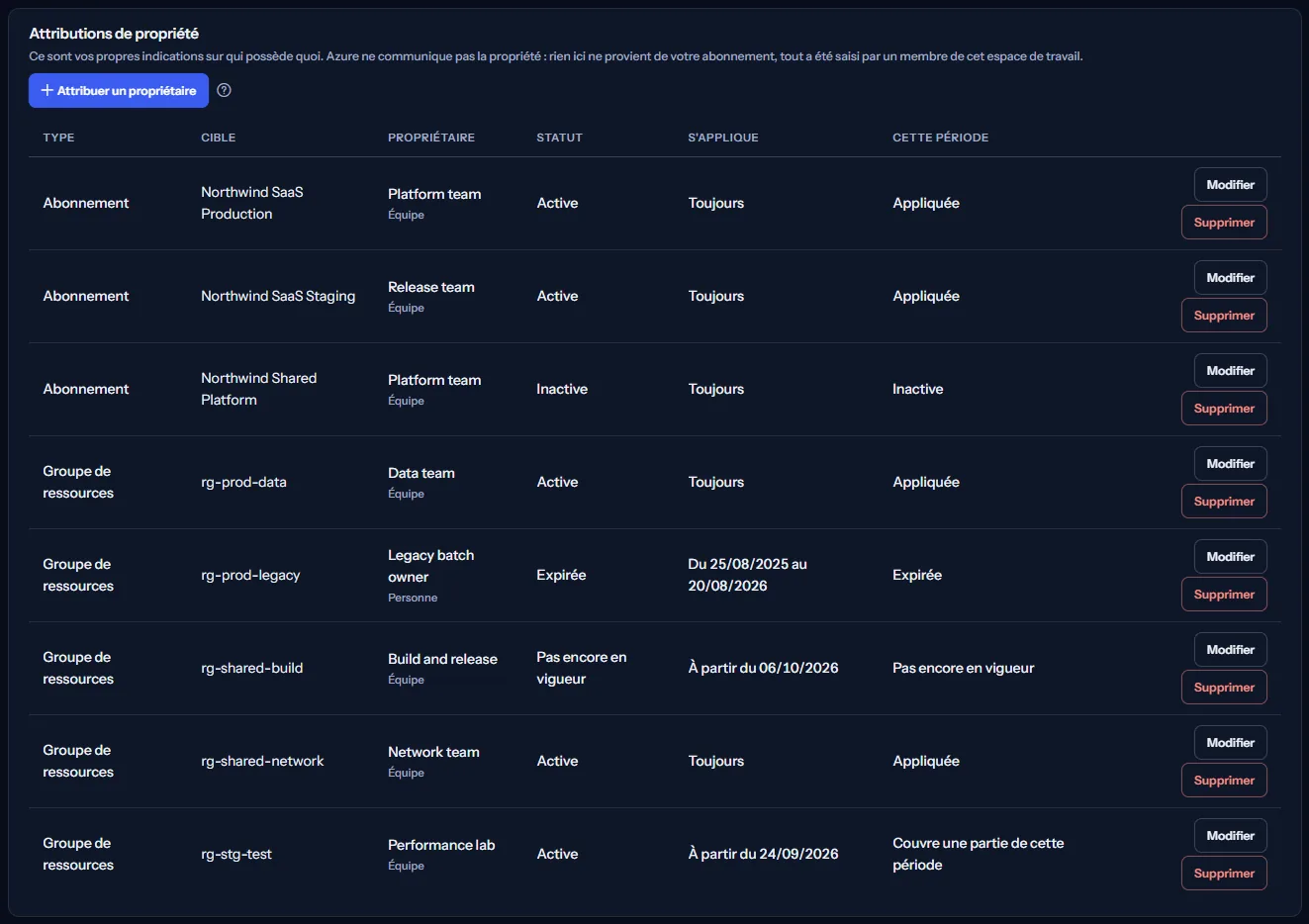This screenshot has width=1309, height=924.
Task: Delete the Northwind SaaS Staging row
Action: pyautogui.click(x=1224, y=316)
